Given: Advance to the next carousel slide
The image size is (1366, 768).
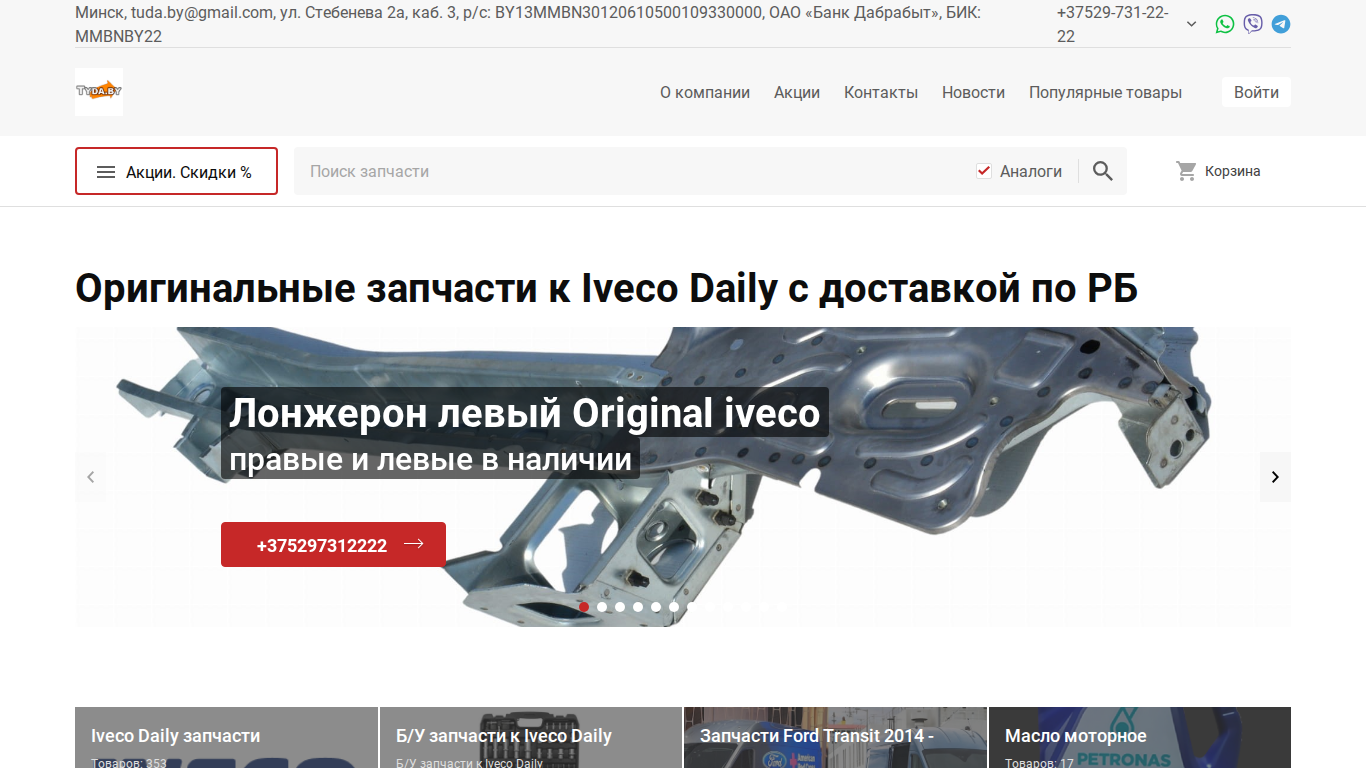Looking at the screenshot, I should click(1275, 477).
